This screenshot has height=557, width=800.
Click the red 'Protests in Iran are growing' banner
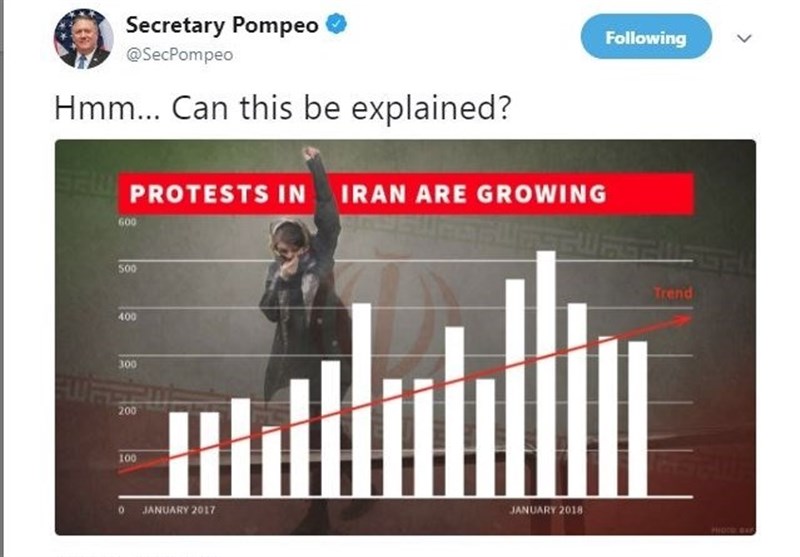(405, 193)
